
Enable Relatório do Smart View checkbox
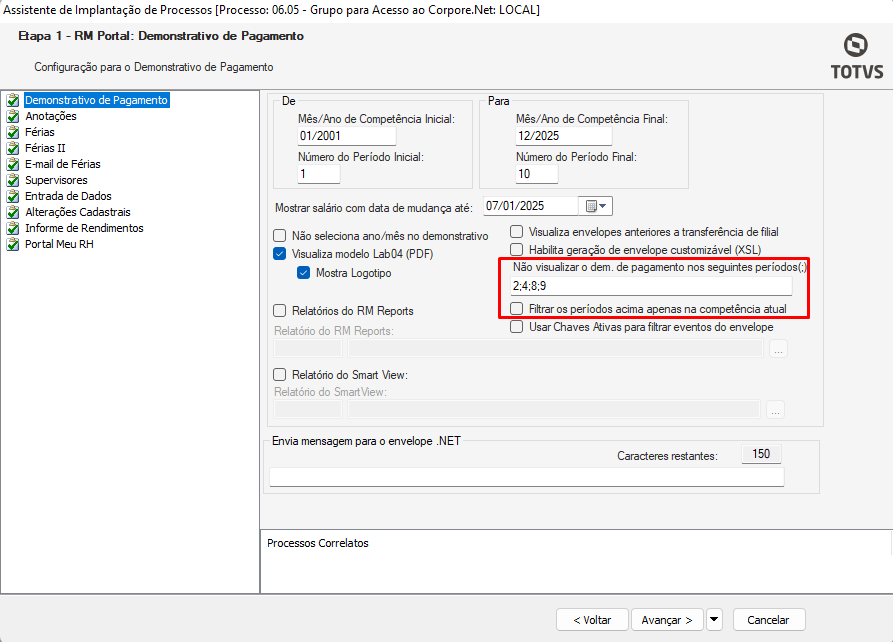click(x=280, y=374)
